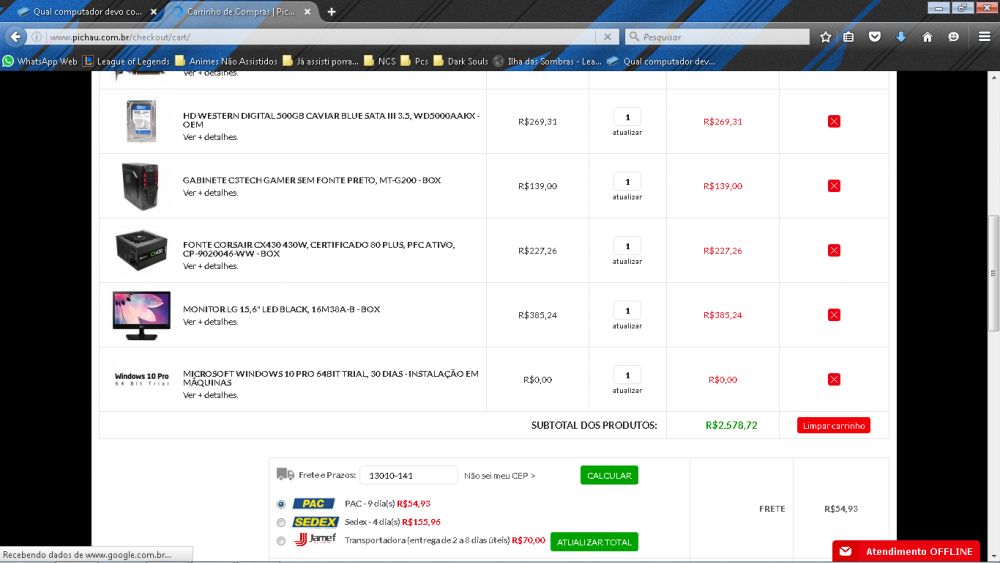The width and height of the screenshot is (1000, 563).
Task: Click 'Ver + detalhes' under Windows 10 Pro
Action: (x=210, y=395)
